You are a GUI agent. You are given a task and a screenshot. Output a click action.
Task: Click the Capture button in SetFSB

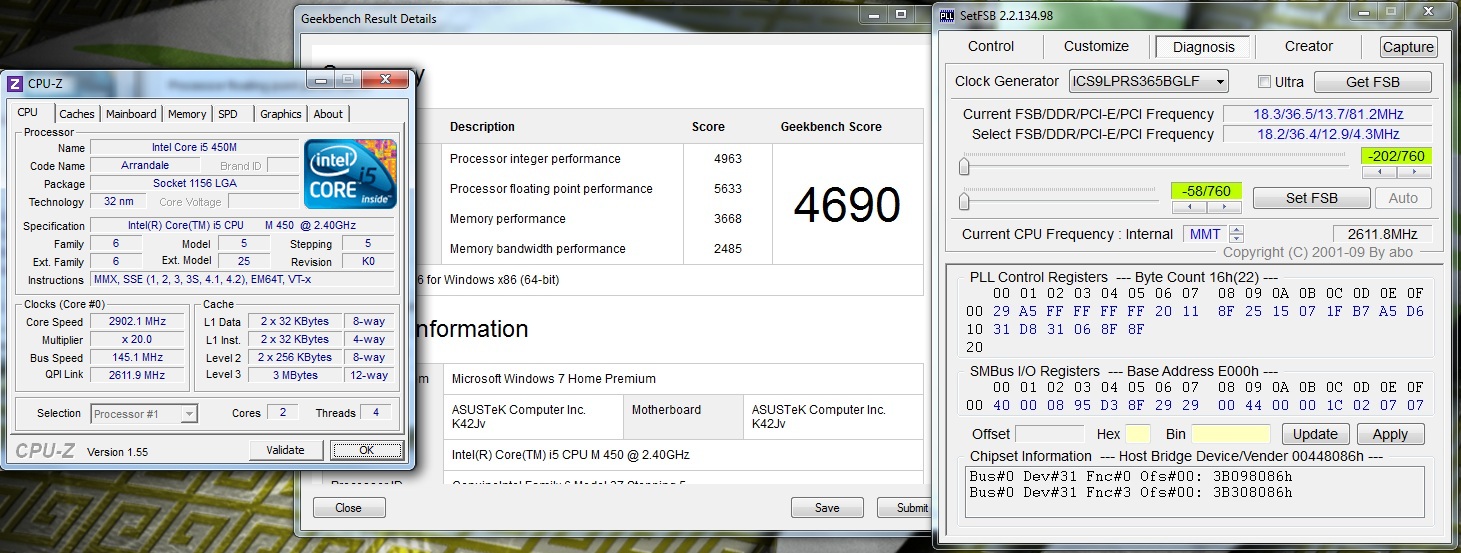click(x=1408, y=47)
